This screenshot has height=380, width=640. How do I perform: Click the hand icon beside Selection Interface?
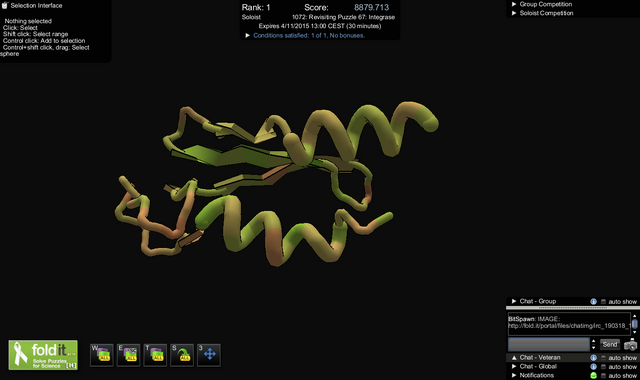(4, 5)
